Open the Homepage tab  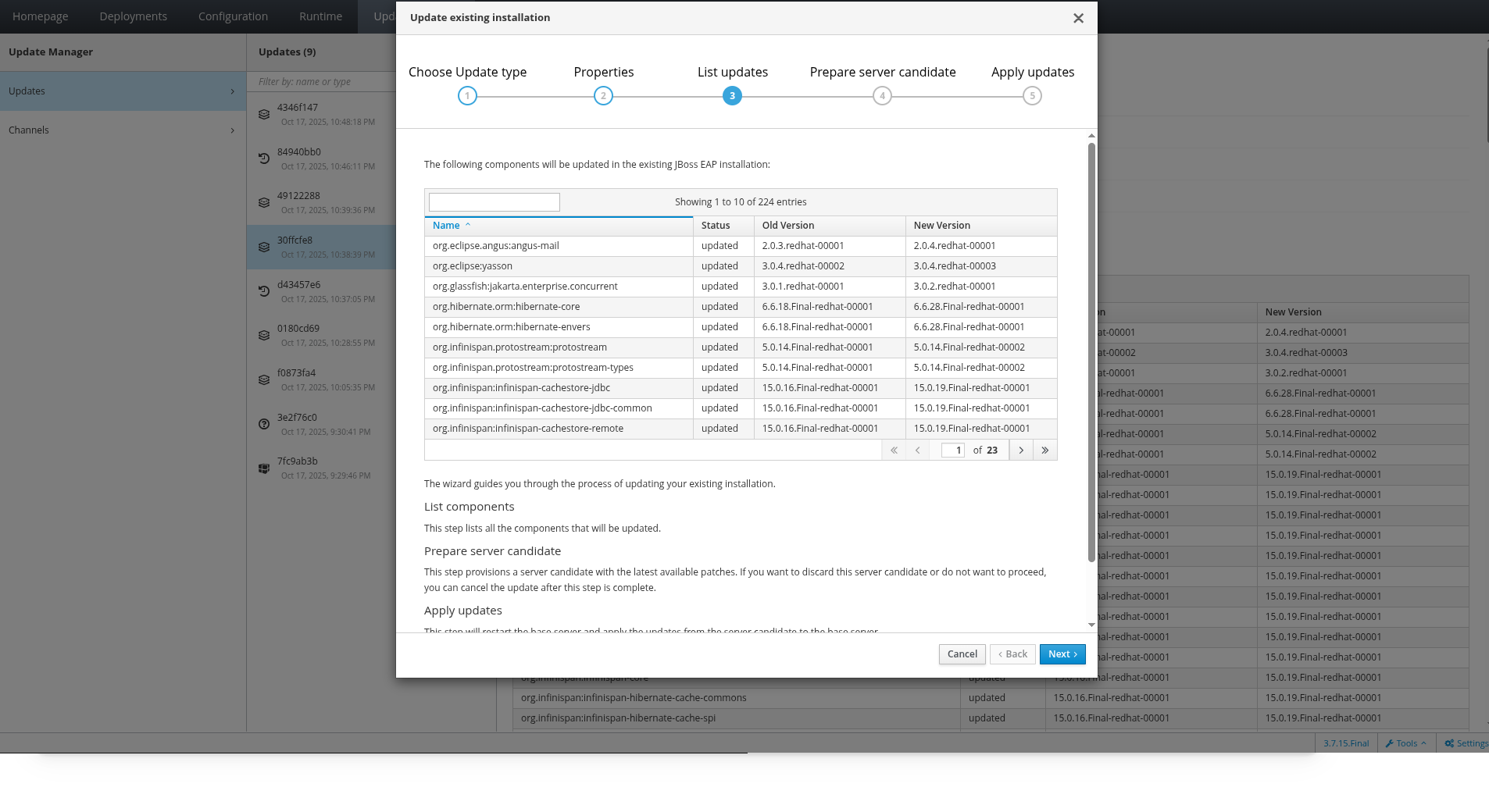click(x=41, y=16)
